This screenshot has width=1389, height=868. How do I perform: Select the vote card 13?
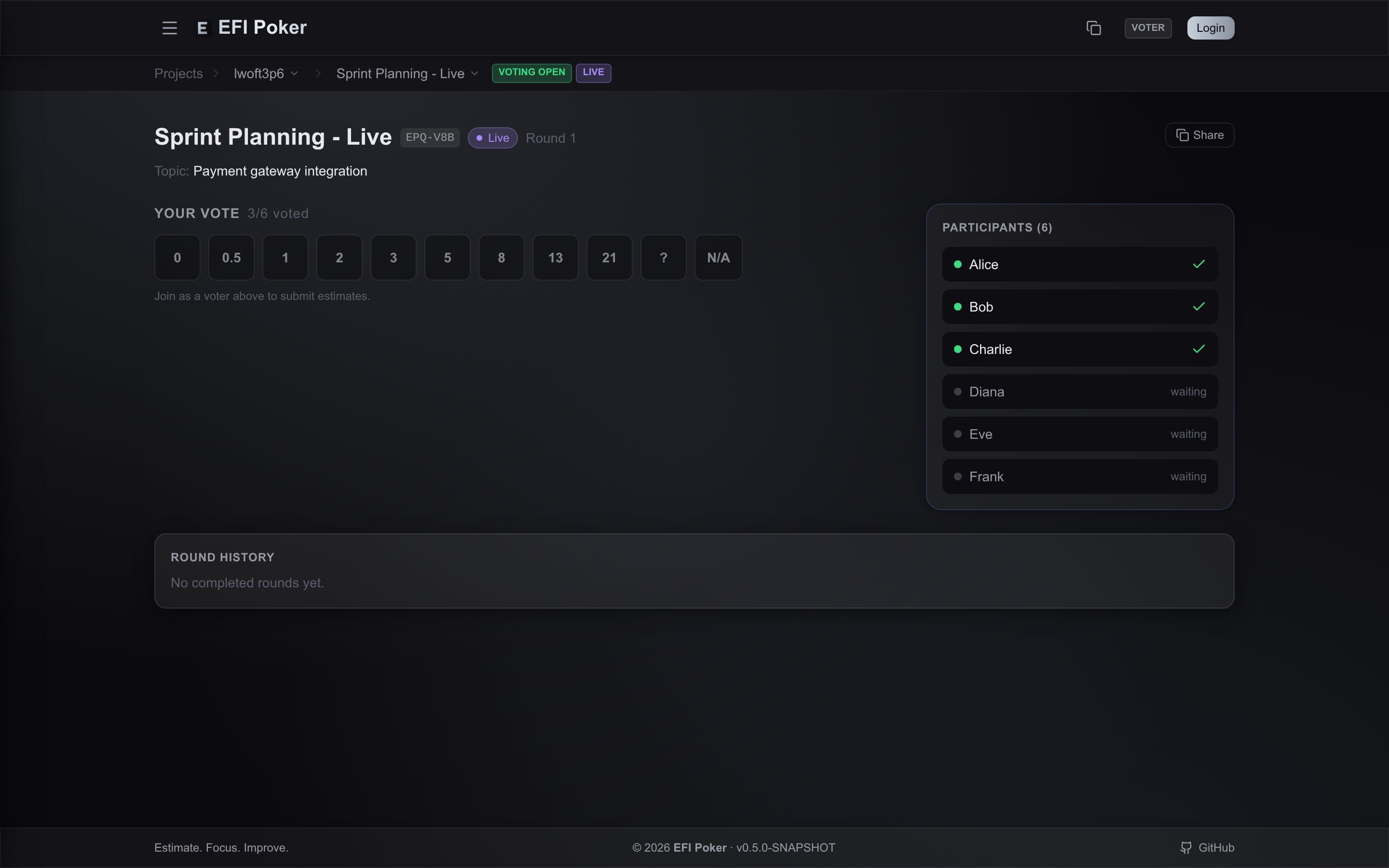555,257
